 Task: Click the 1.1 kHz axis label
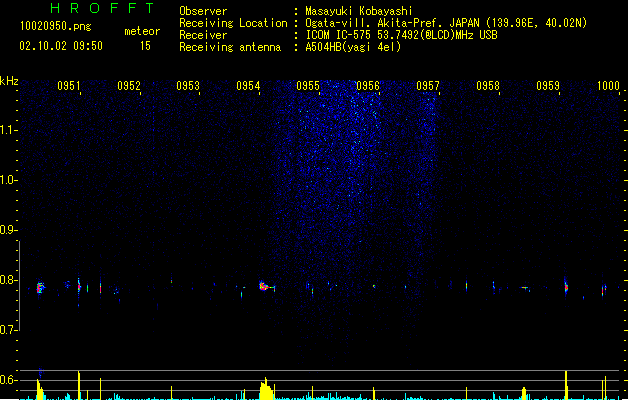pos(7,130)
